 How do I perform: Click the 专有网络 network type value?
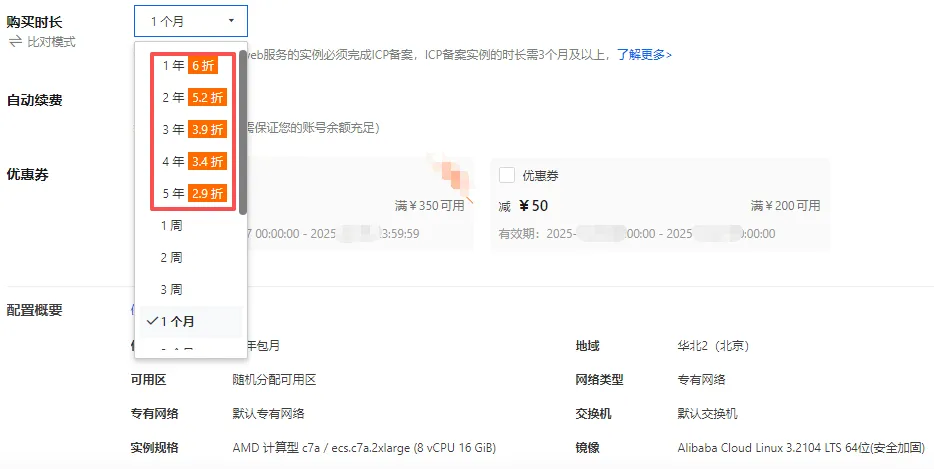701,380
